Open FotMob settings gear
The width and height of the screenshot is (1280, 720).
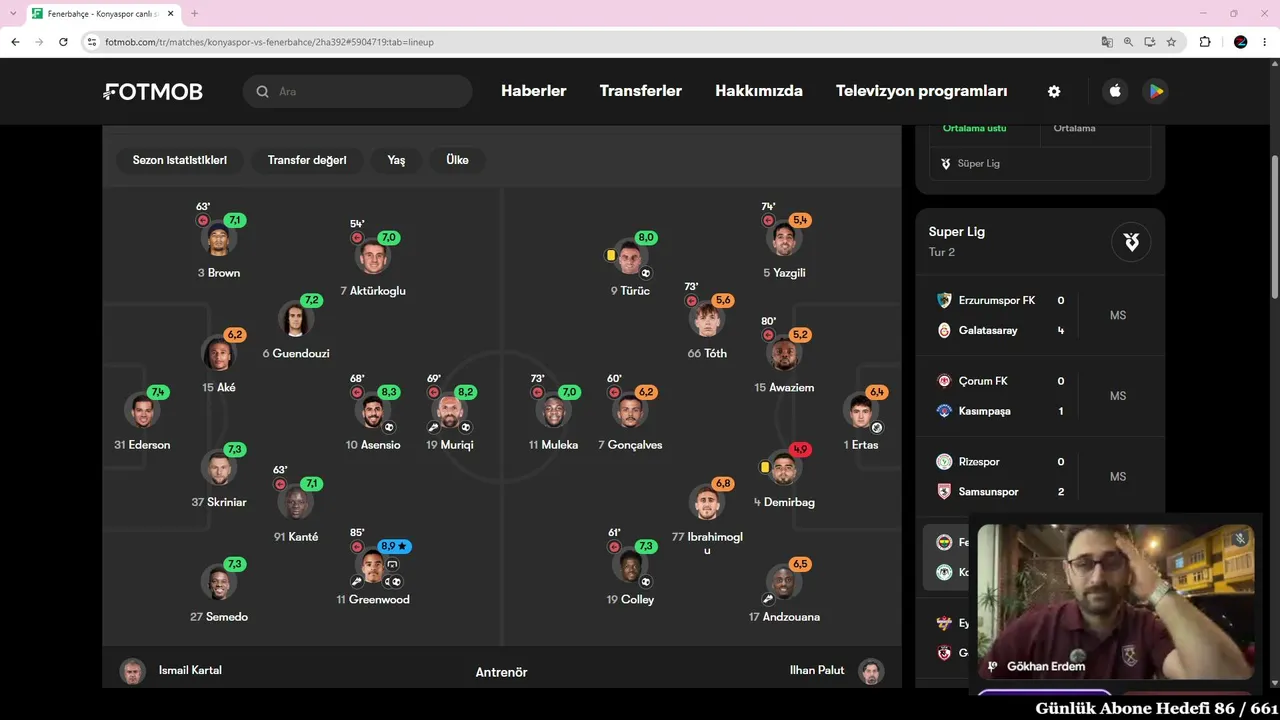pos(1054,91)
